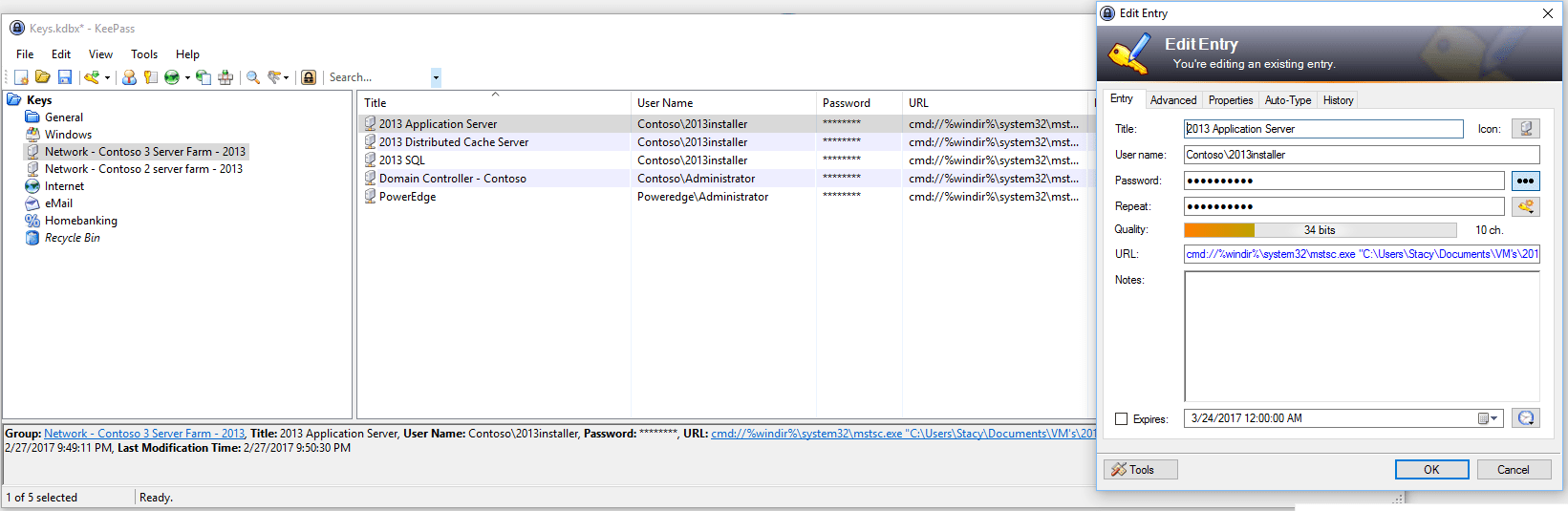Select Network - Contoso 2 server farm group
The height and width of the screenshot is (511, 1568).
tap(143, 169)
